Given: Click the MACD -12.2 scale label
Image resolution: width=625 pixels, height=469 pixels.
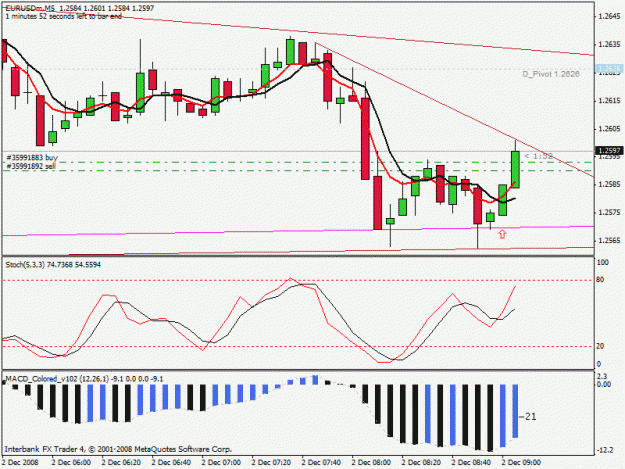Looking at the screenshot, I should tap(605, 450).
